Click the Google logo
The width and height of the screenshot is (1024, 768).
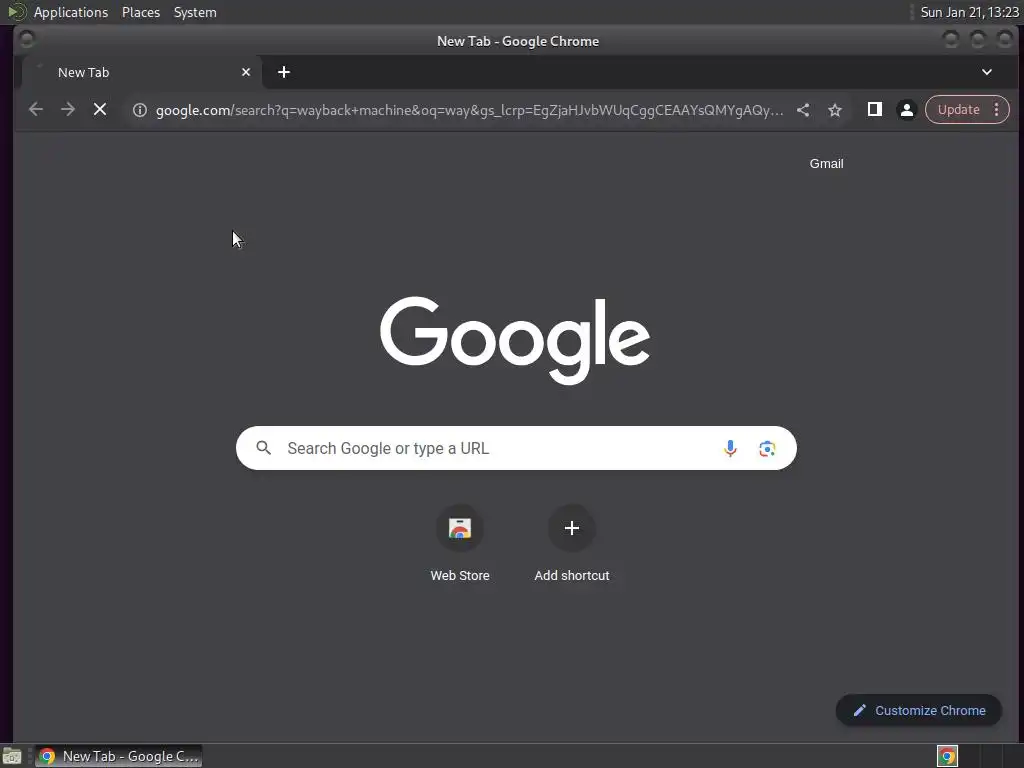click(515, 340)
